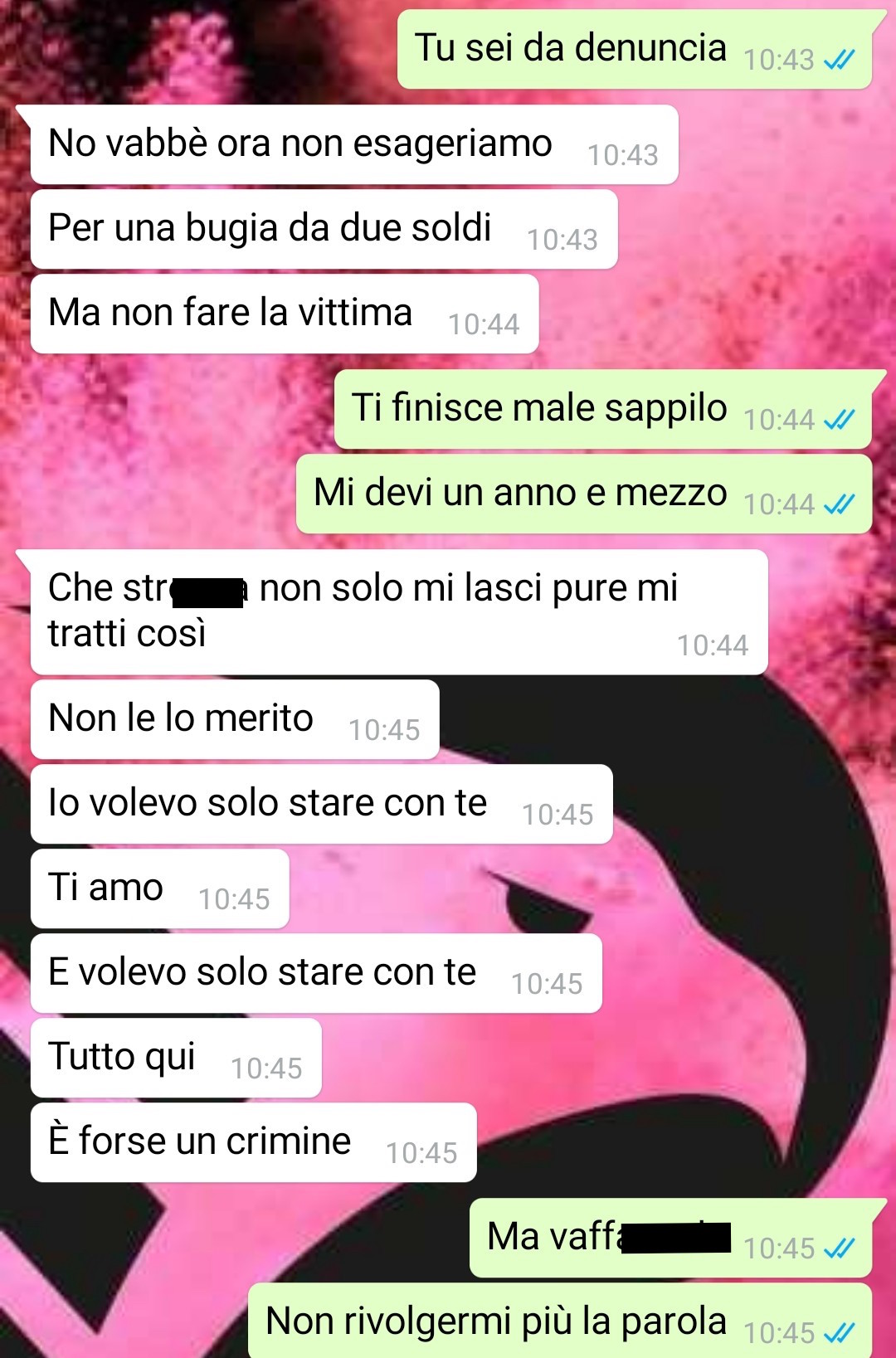This screenshot has height=1358, width=896.
Task: Tap the message ending 'mi tratti così'
Action: pyautogui.click(x=399, y=612)
